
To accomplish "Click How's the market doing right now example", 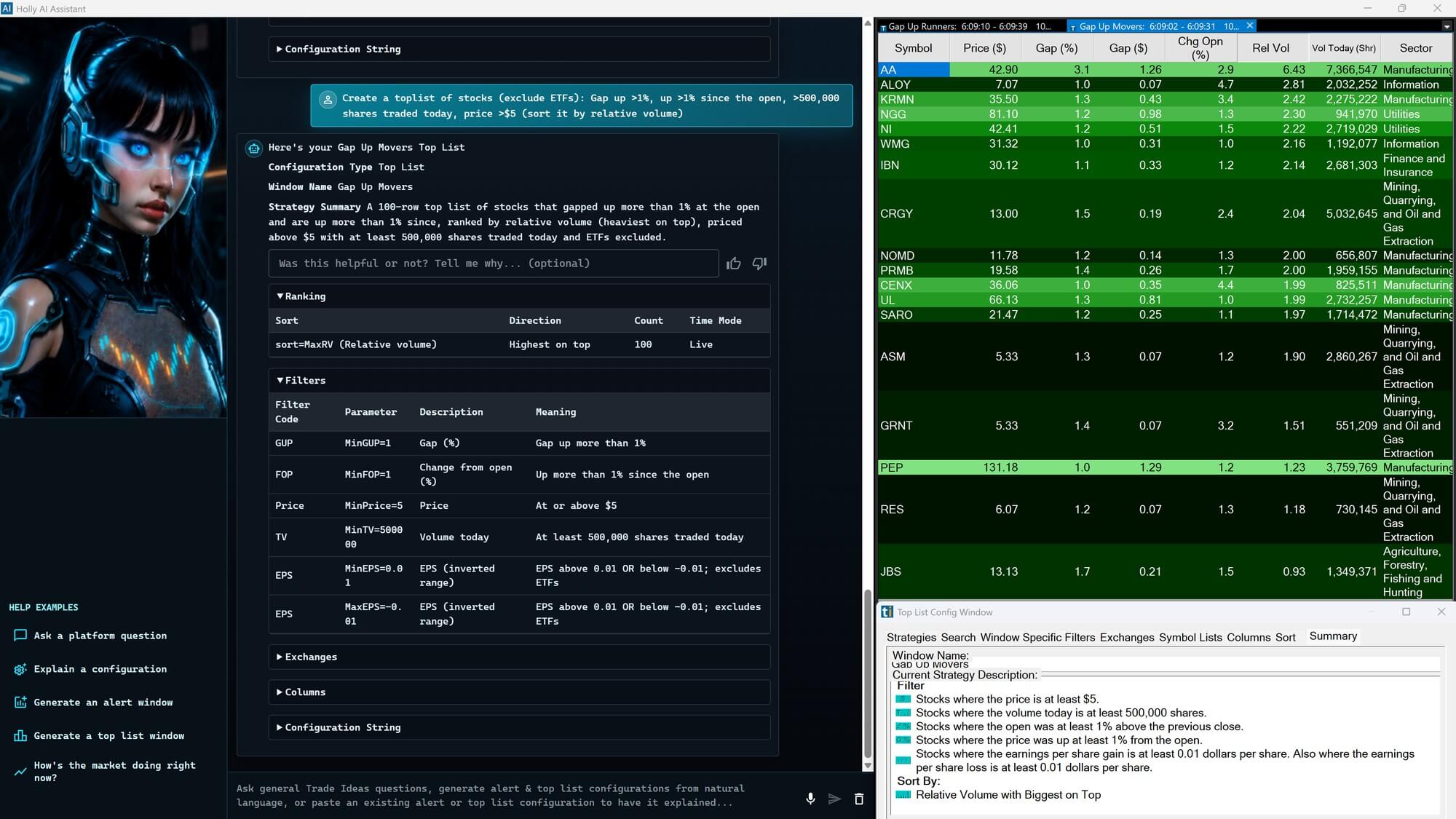I will click(x=114, y=771).
